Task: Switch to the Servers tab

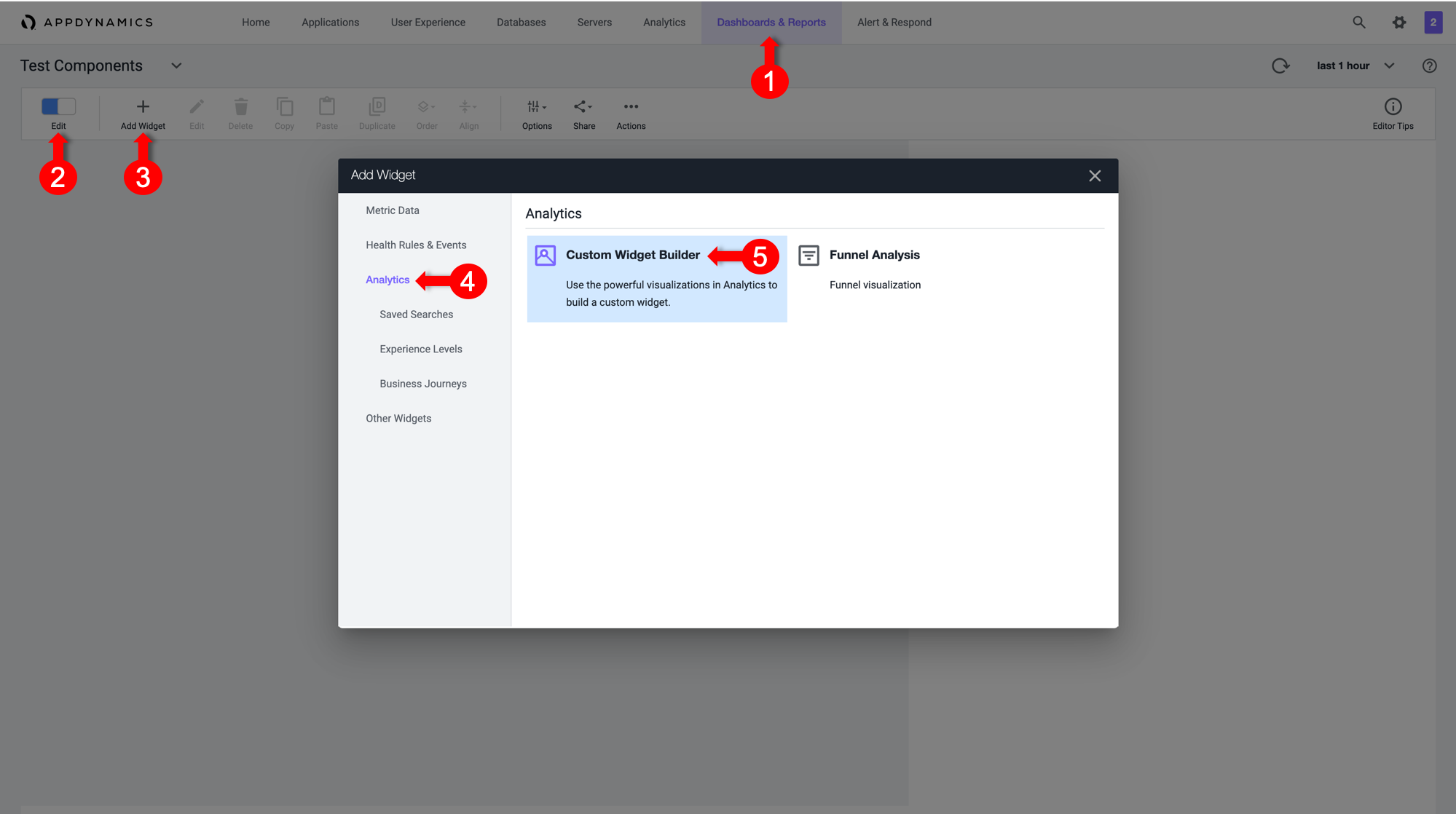Action: pyautogui.click(x=594, y=23)
